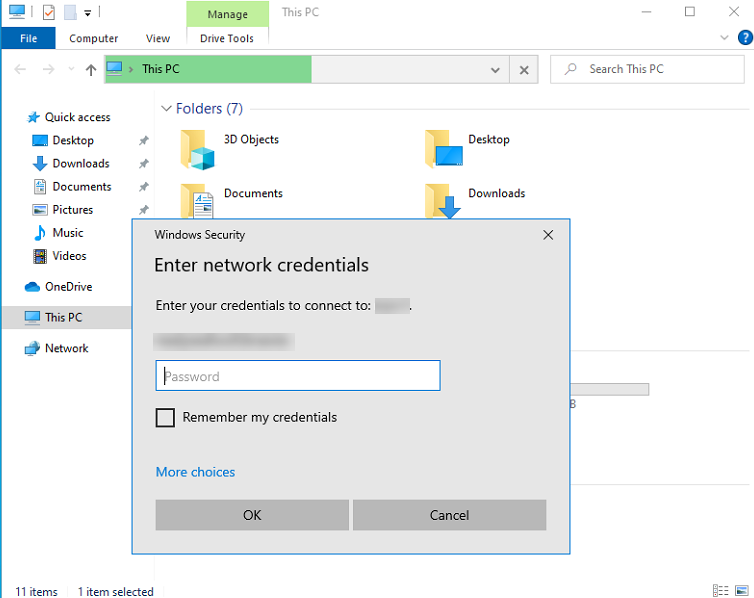Expand the ribbon with the chevron

[724, 37]
